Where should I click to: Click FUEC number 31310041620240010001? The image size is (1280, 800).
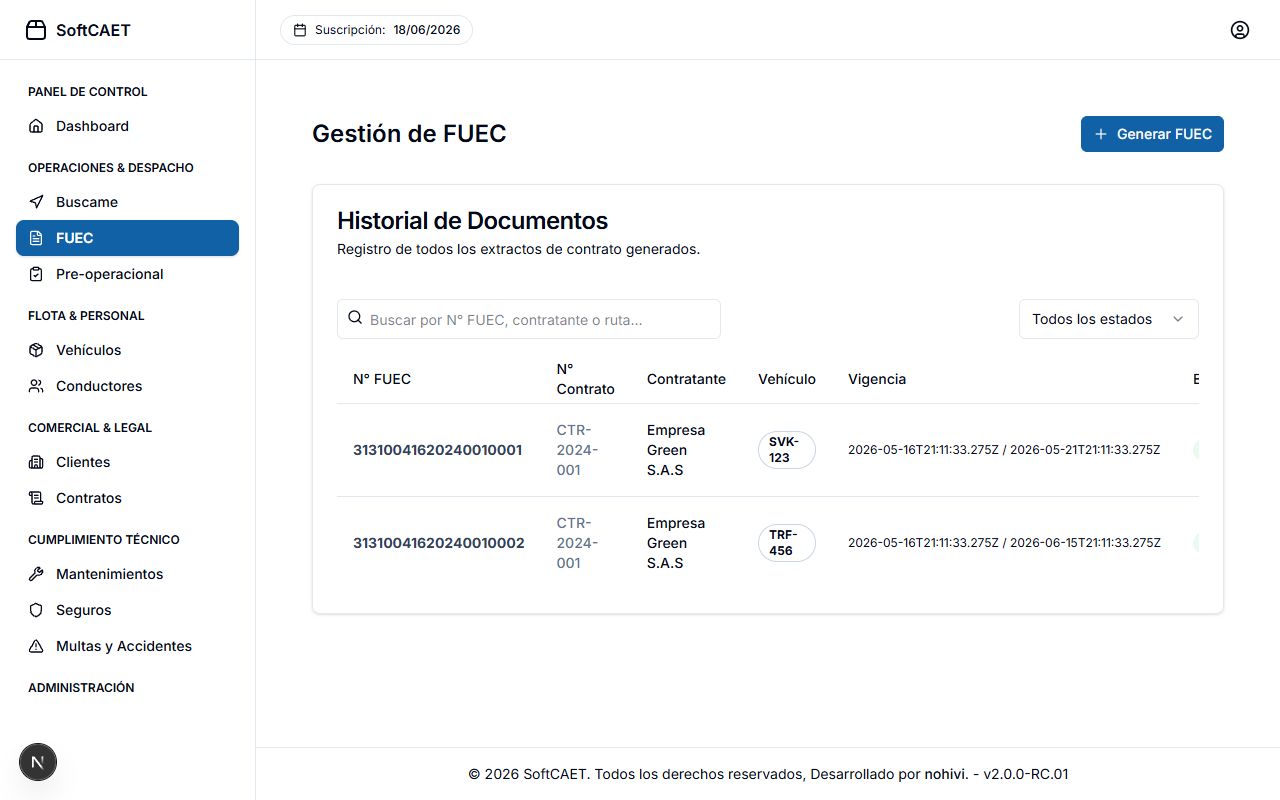pyautogui.click(x=437, y=450)
